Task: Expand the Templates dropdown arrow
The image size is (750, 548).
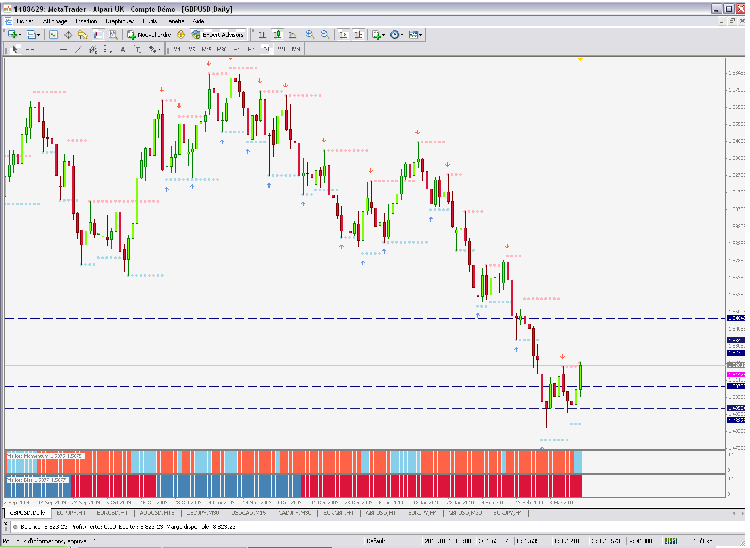Action: pos(420,34)
